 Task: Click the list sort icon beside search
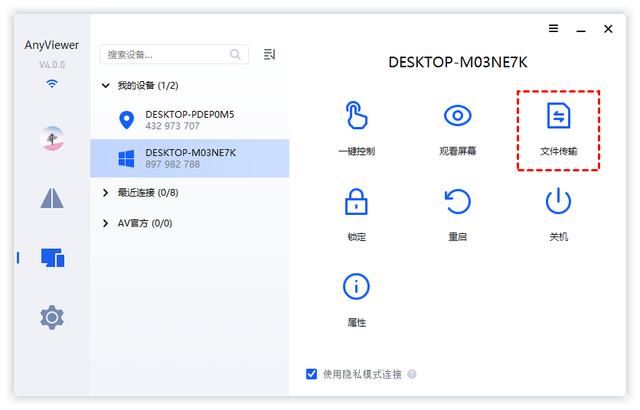[x=269, y=55]
